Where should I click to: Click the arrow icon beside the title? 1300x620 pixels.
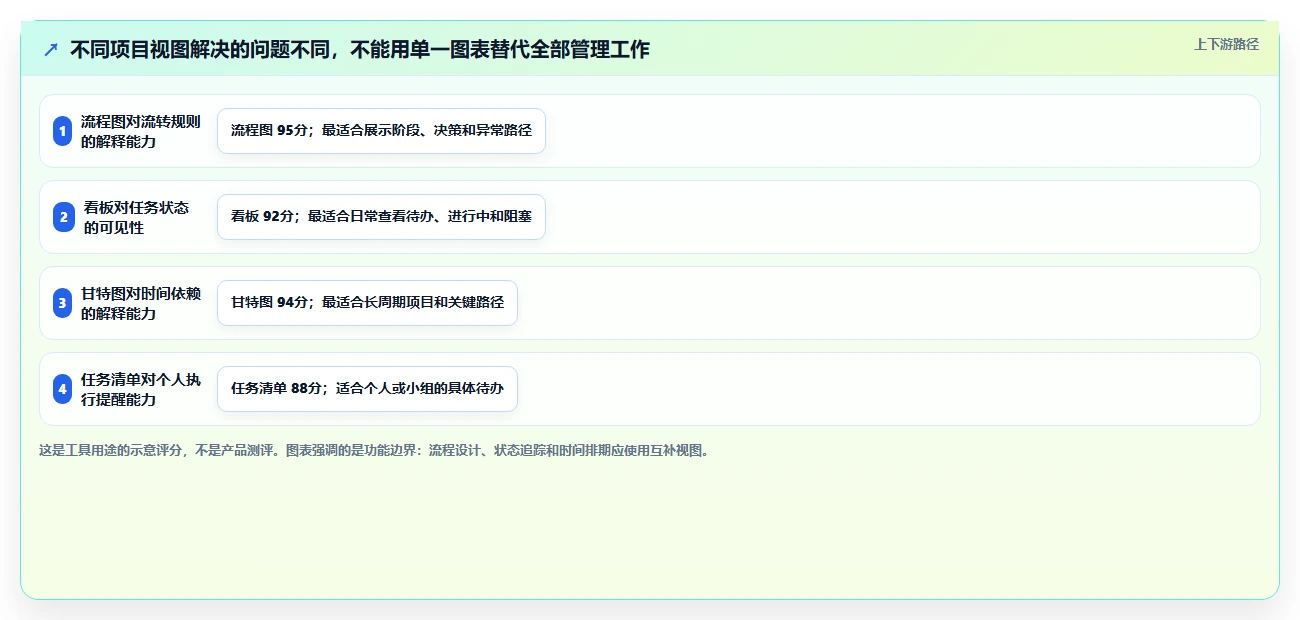[x=51, y=49]
